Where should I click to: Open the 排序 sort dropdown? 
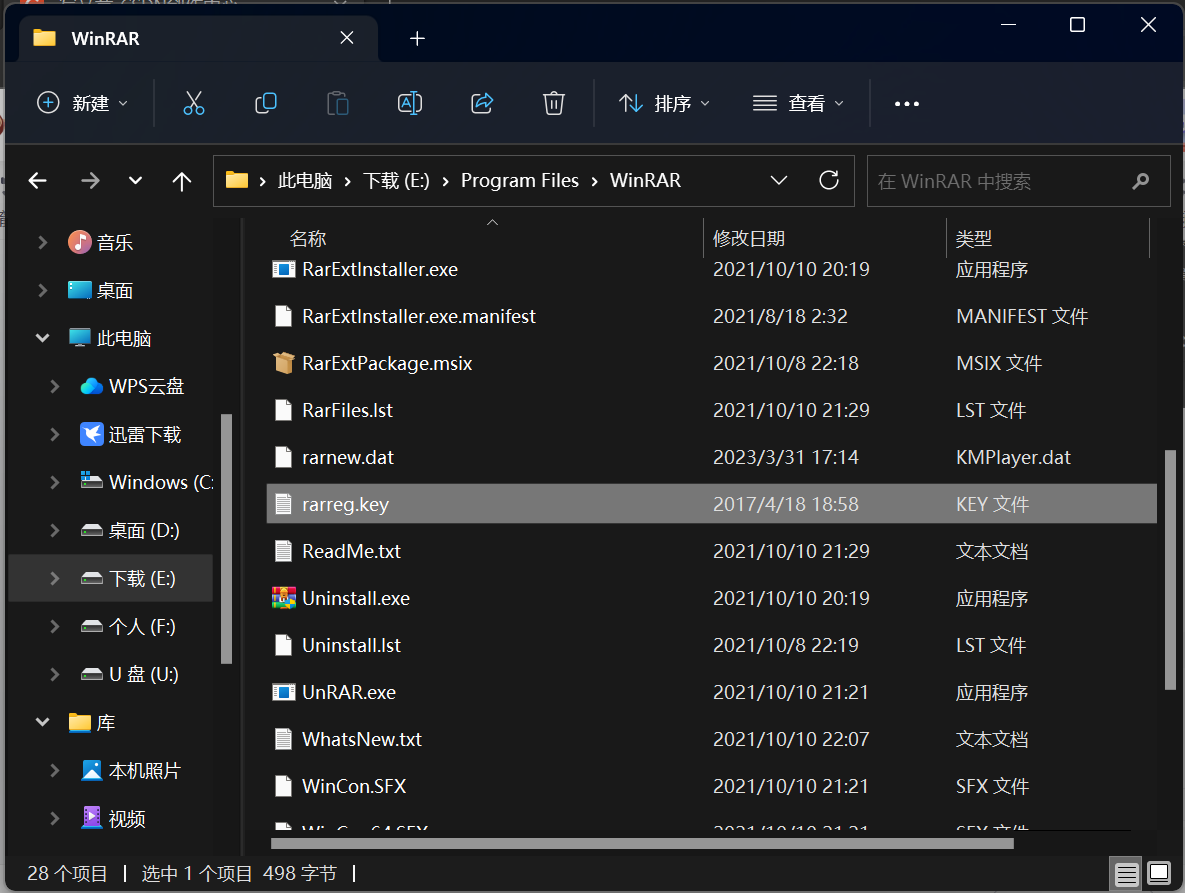coord(664,103)
